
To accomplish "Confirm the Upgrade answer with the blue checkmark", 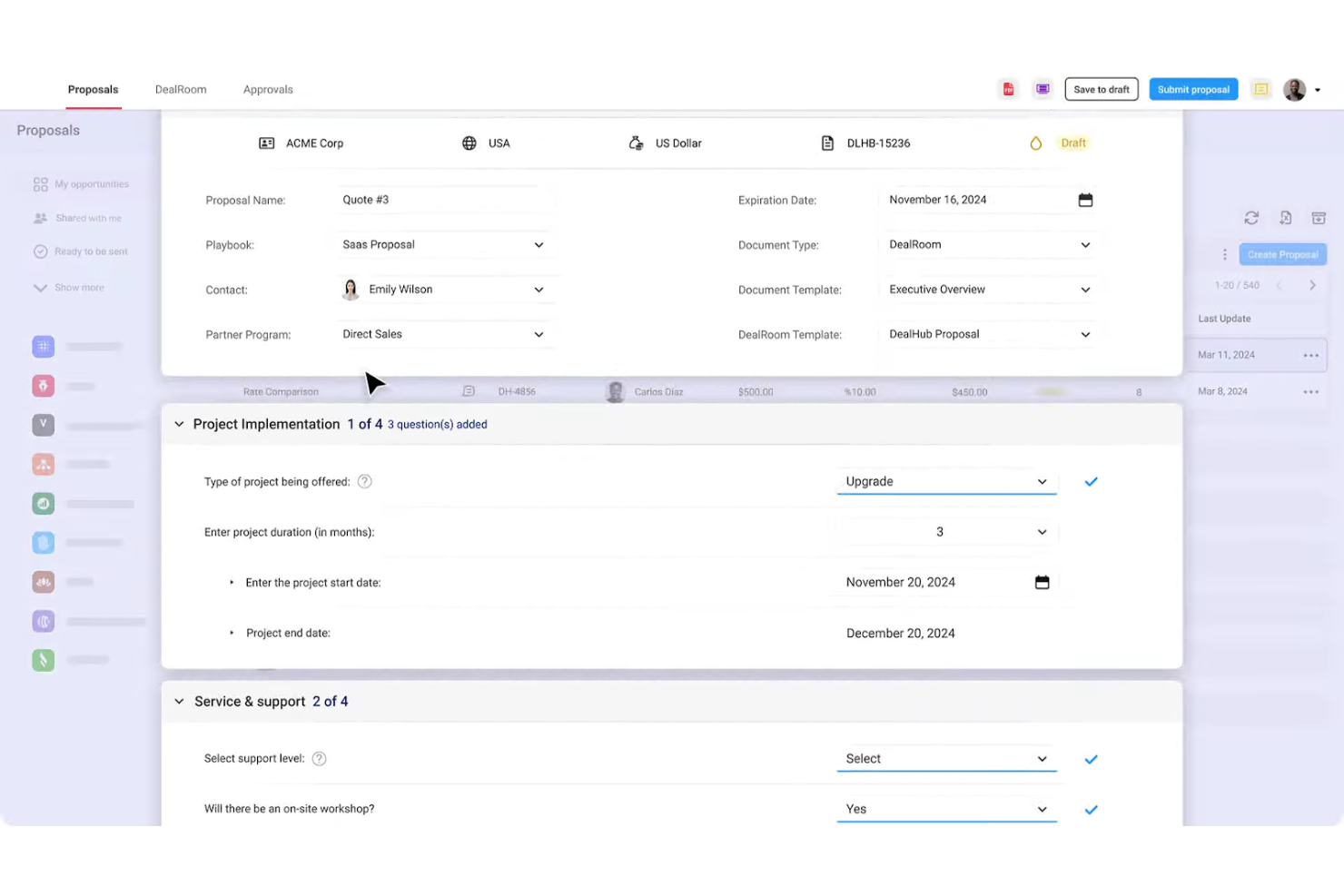I will (x=1091, y=481).
